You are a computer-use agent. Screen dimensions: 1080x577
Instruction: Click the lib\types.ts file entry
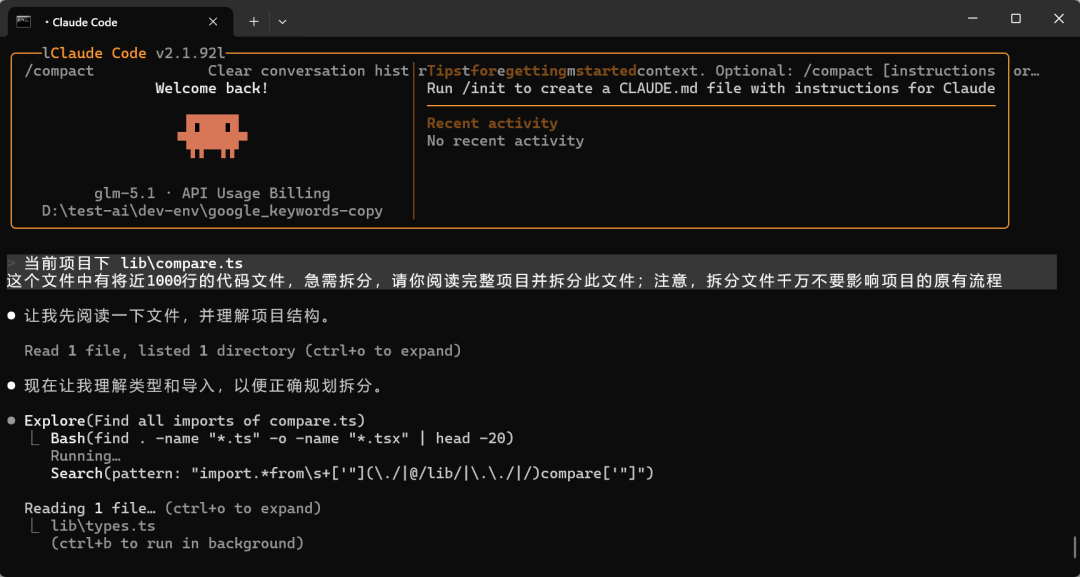pos(103,526)
